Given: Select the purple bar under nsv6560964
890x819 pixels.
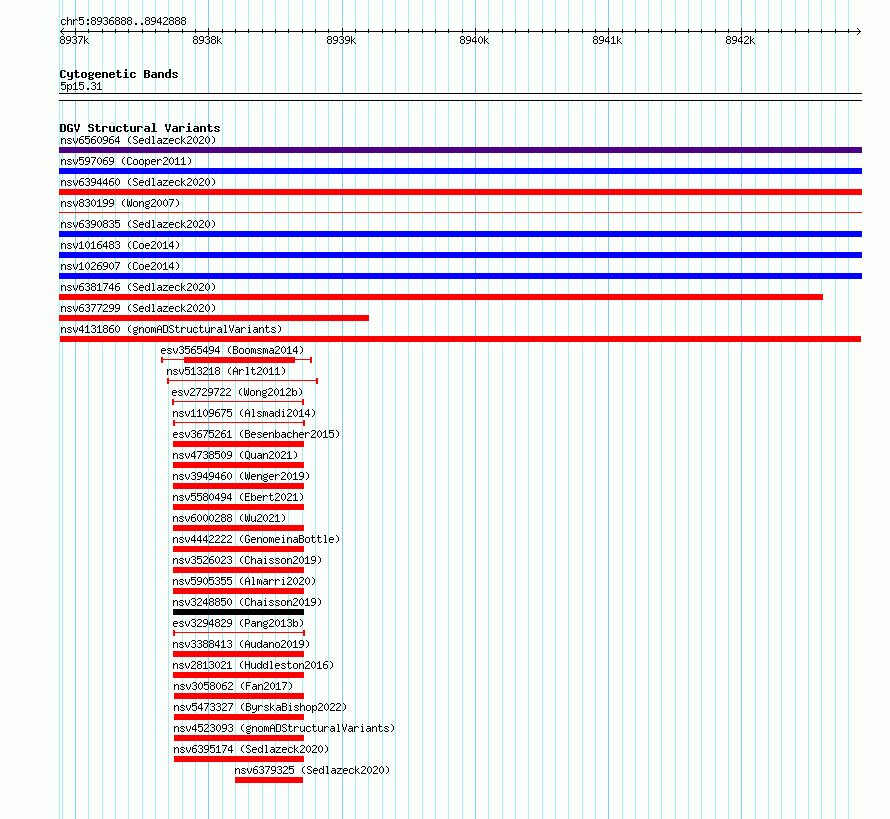Looking at the screenshot, I should 460,150.
